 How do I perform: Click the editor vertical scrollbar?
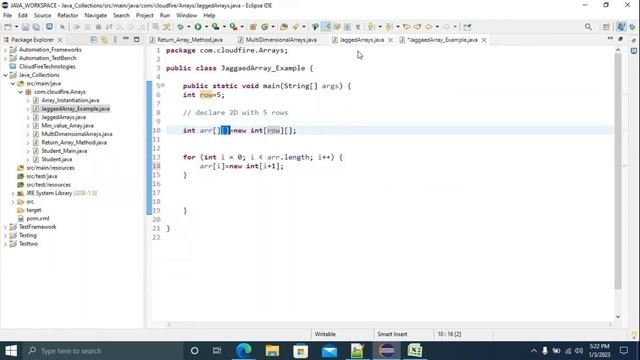pyautogui.click(x=618, y=171)
